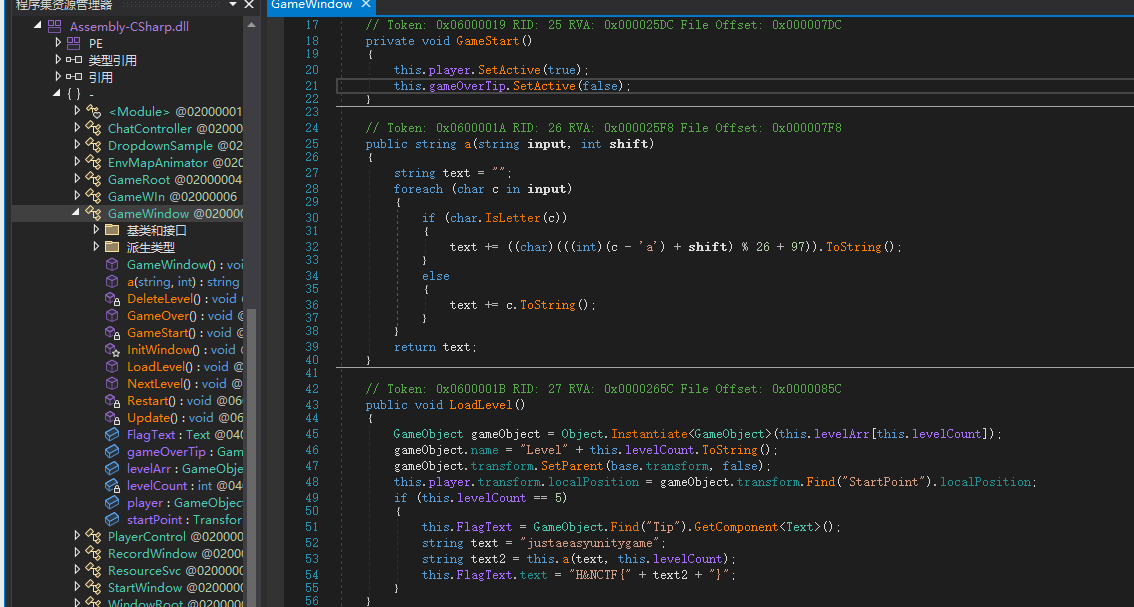Click the Assembly-CSharp.dll assembly icon

tap(55, 26)
